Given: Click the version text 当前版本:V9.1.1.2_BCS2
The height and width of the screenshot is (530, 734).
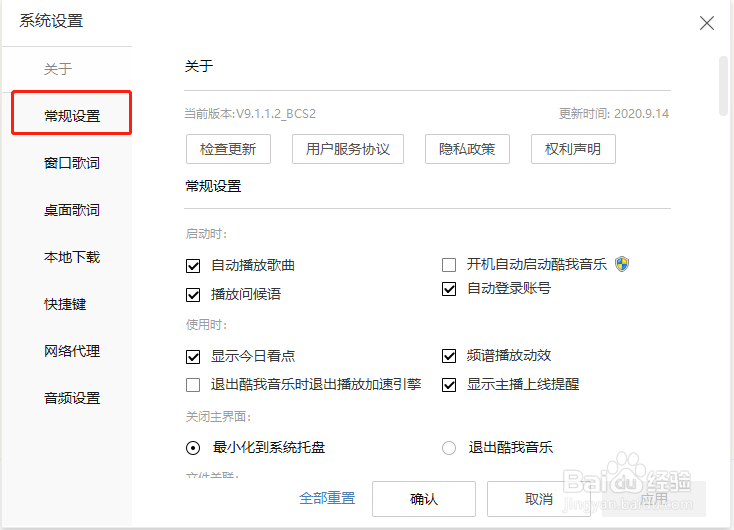Looking at the screenshot, I should [250, 114].
